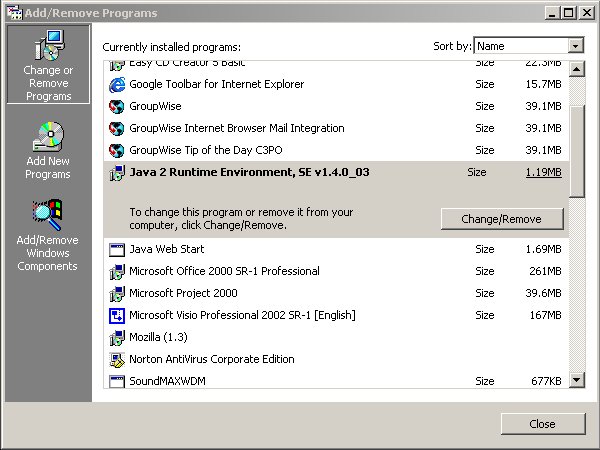Open the Add New Programs pane
Viewport: 600px width, 450px height.
click(48, 150)
